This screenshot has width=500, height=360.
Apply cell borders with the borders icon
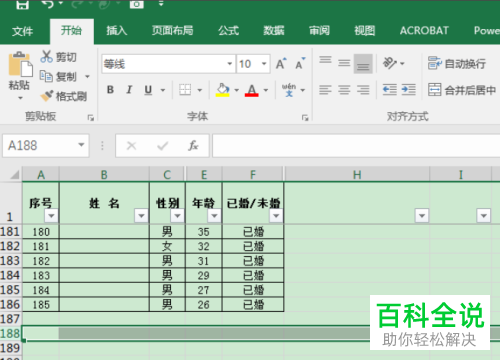coord(185,90)
